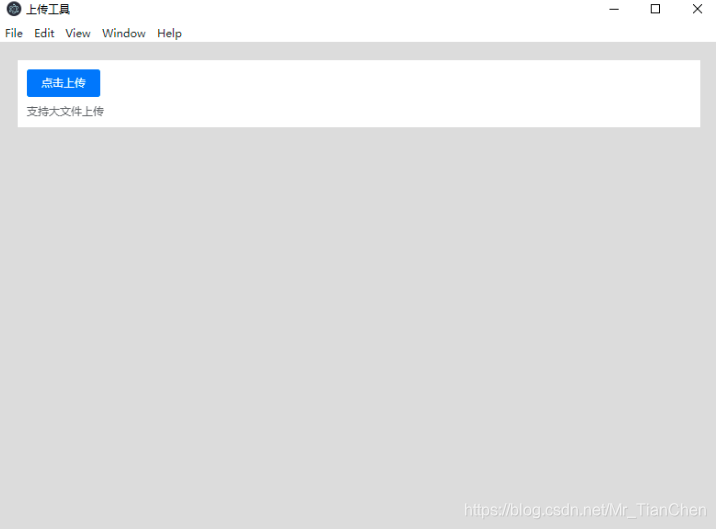The image size is (716, 529).
Task: Close the 上传工具 window
Action: (x=697, y=9)
